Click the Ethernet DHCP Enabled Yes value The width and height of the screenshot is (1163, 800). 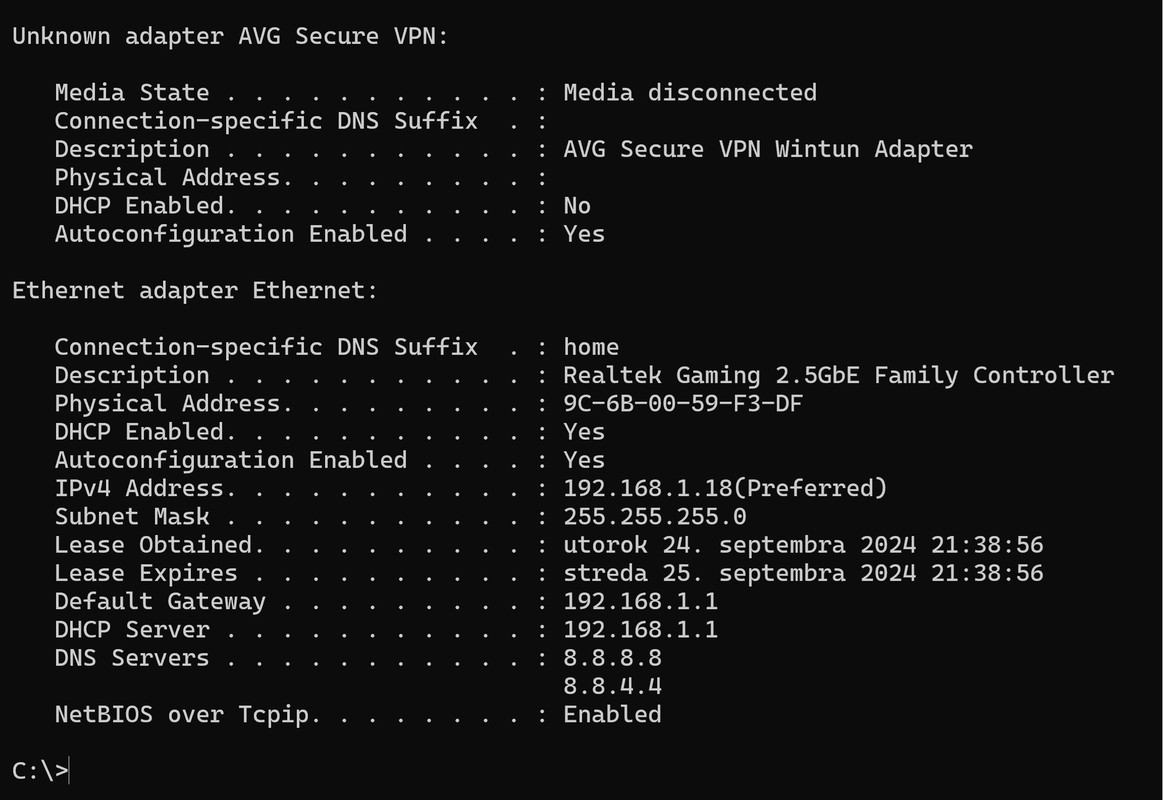click(584, 432)
